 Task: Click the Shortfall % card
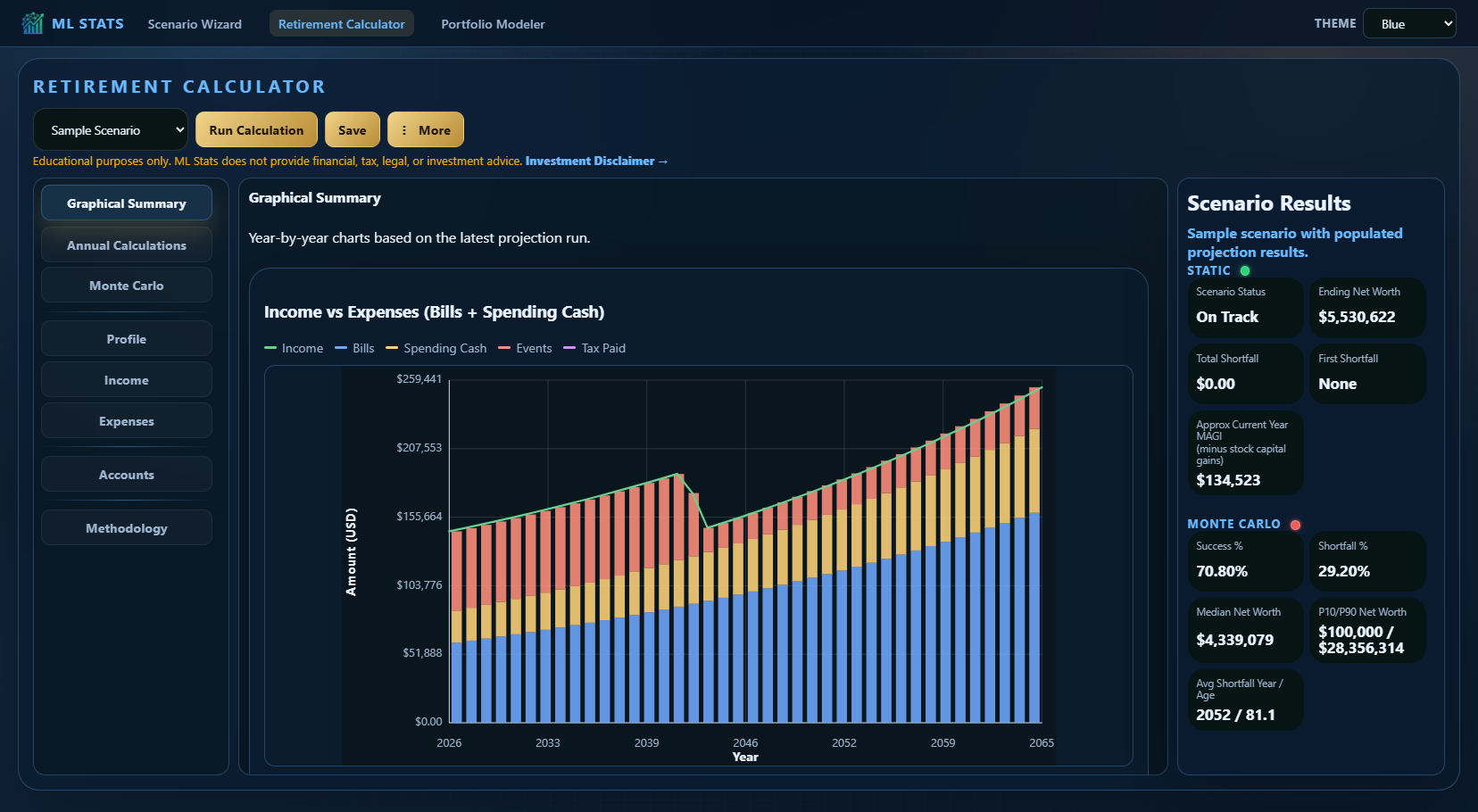(1367, 561)
